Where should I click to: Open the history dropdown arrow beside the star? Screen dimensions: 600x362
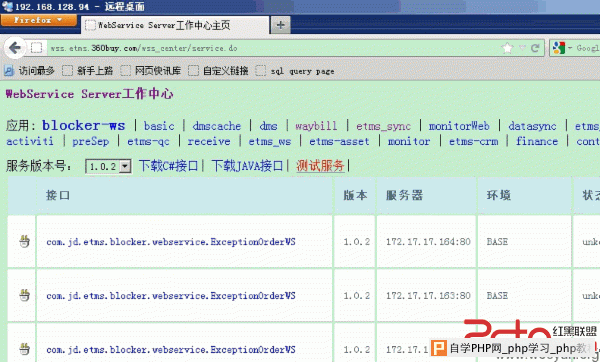pyautogui.click(x=522, y=48)
